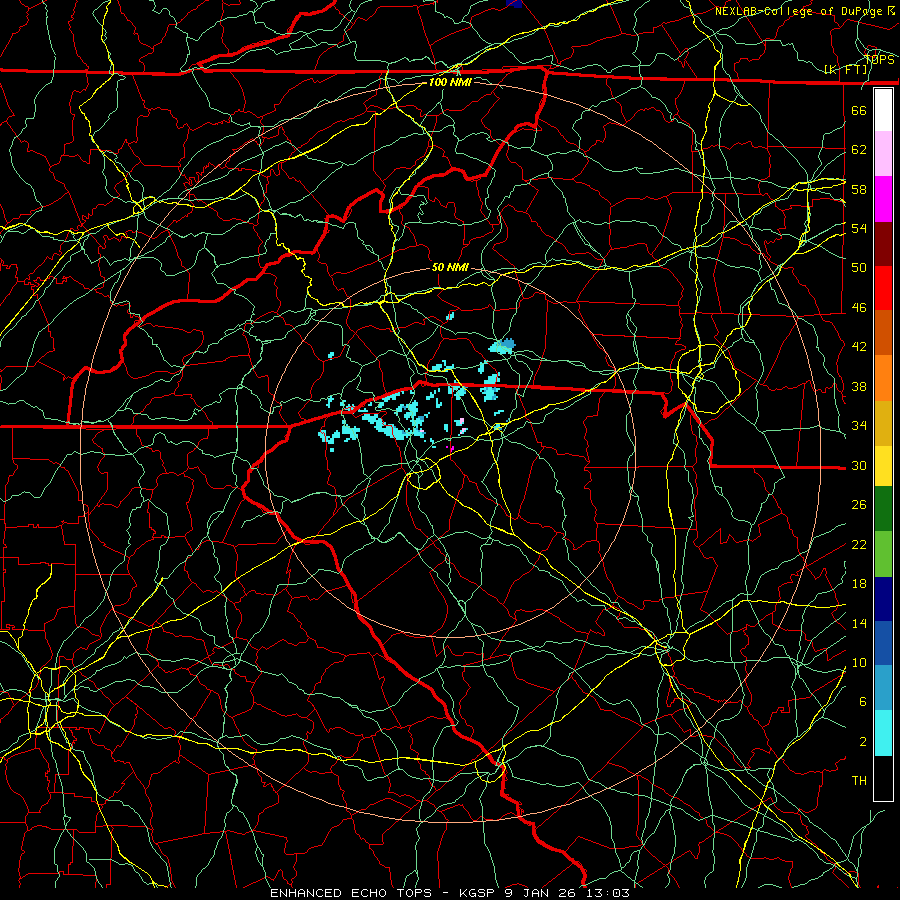Viewport: 900px width, 900px height.
Task: Select the navy blue legend swatch
Action: click(x=883, y=599)
